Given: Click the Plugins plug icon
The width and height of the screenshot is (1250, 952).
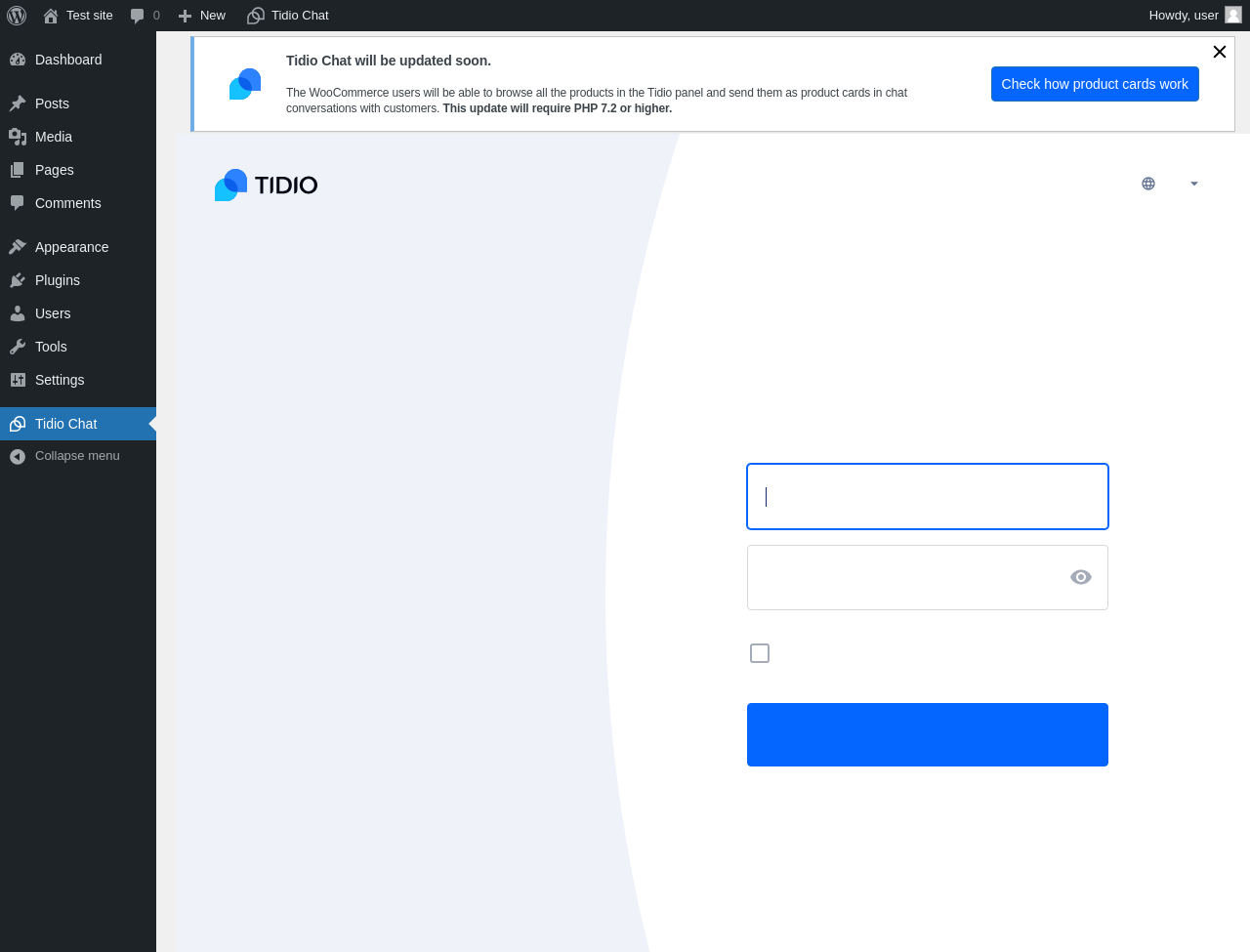Looking at the screenshot, I should (18, 280).
